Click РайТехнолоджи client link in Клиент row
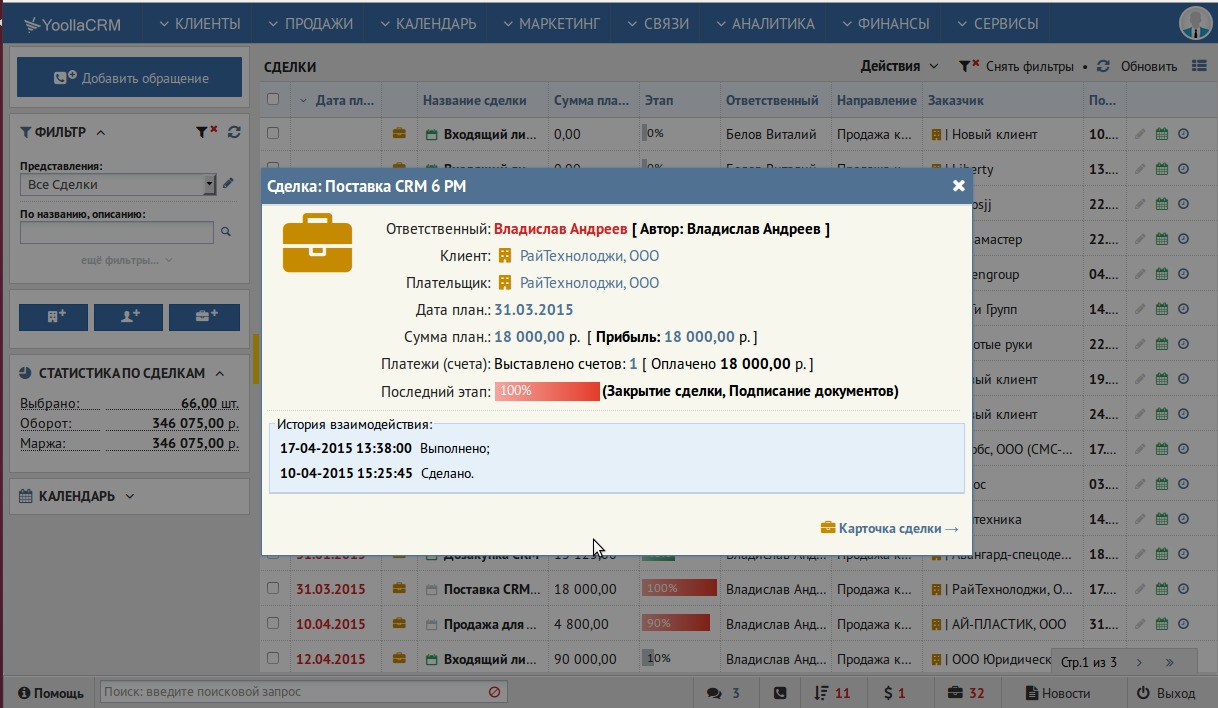This screenshot has width=1218, height=708. pos(589,256)
